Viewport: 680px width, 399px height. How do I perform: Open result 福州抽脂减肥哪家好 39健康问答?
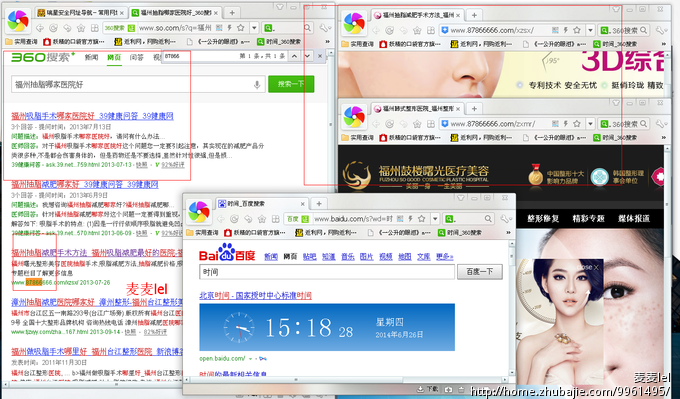point(85,185)
